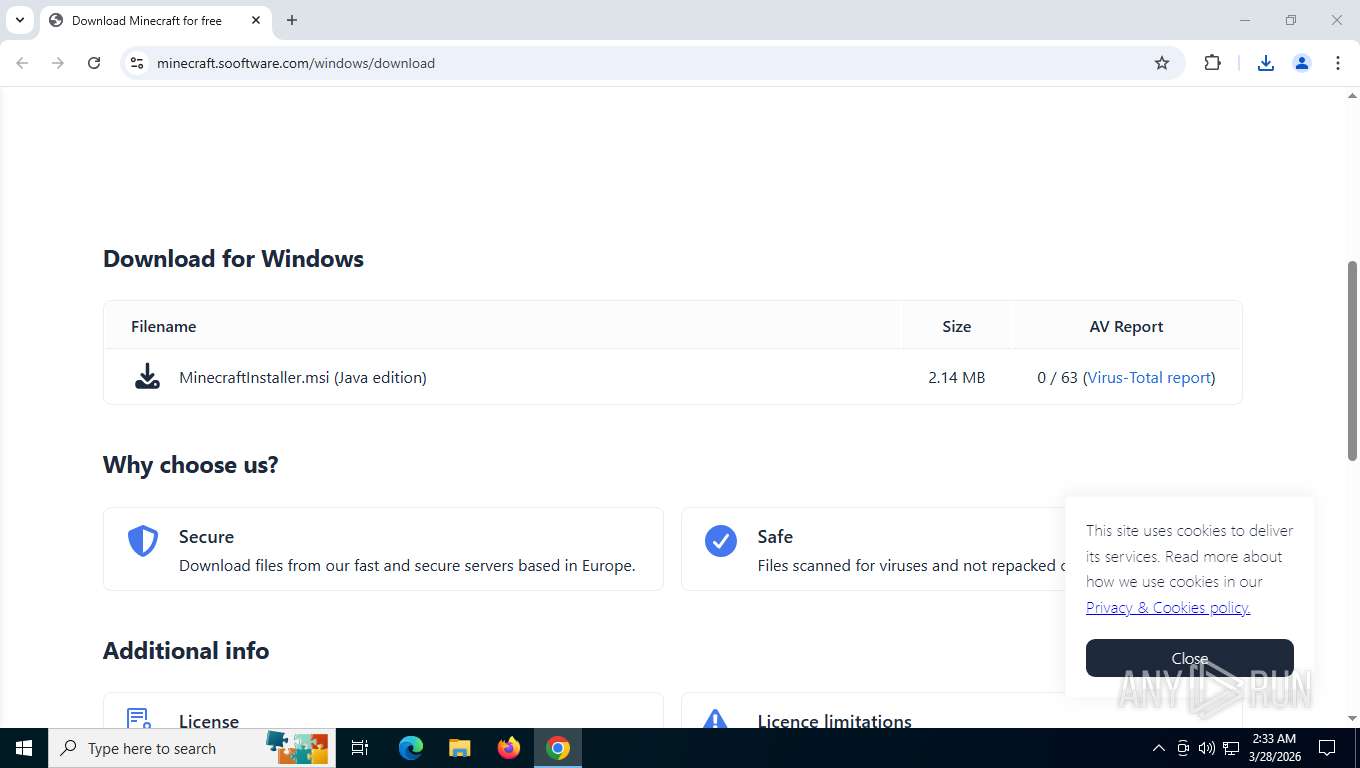
Task: Click the Filename column header
Action: click(x=163, y=326)
